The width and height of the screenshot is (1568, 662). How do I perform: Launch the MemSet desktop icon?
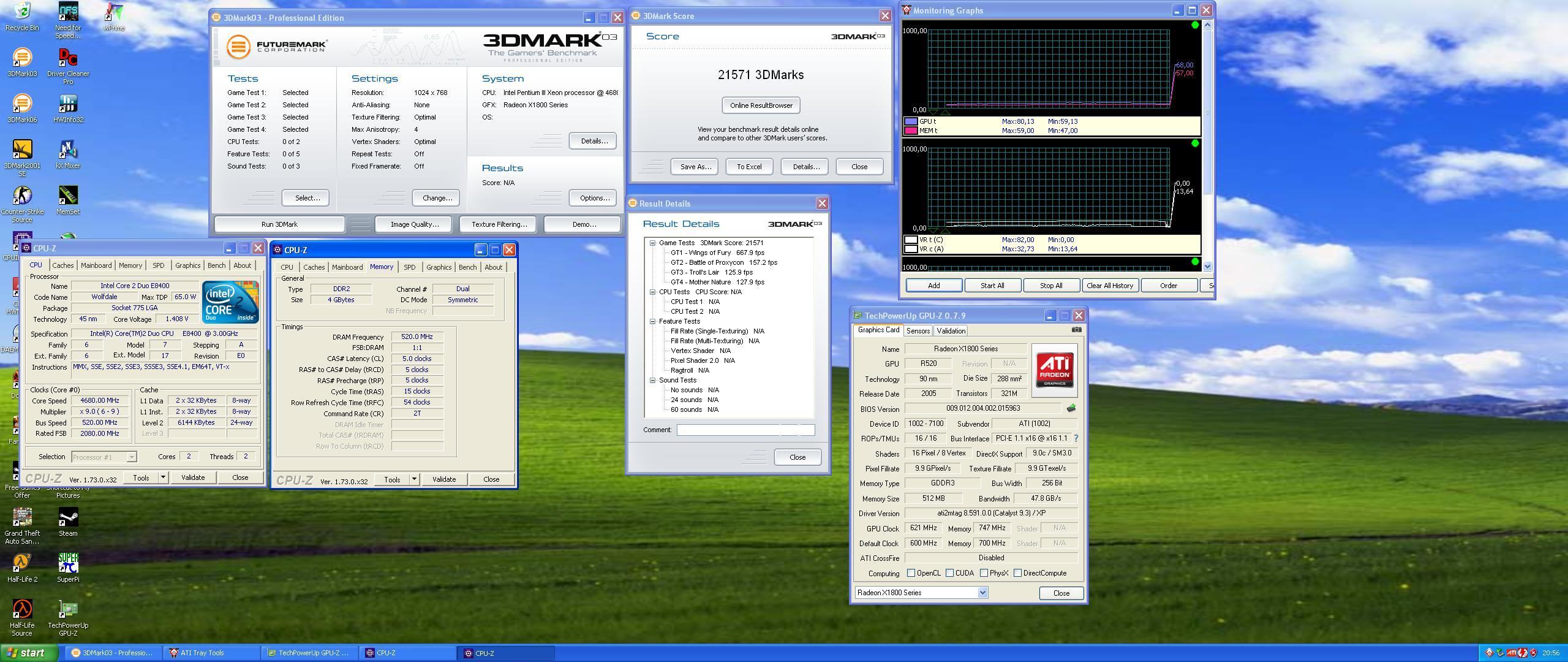[68, 200]
